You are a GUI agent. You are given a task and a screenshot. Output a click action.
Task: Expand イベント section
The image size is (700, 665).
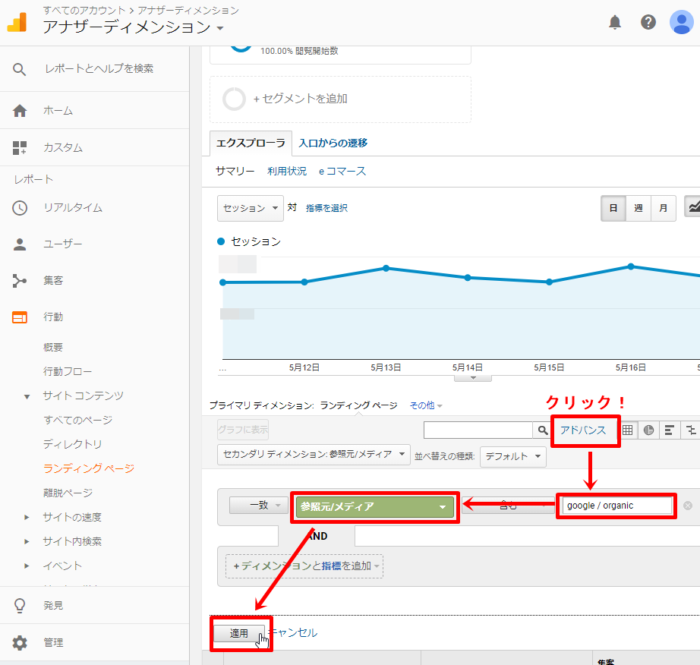point(27,566)
